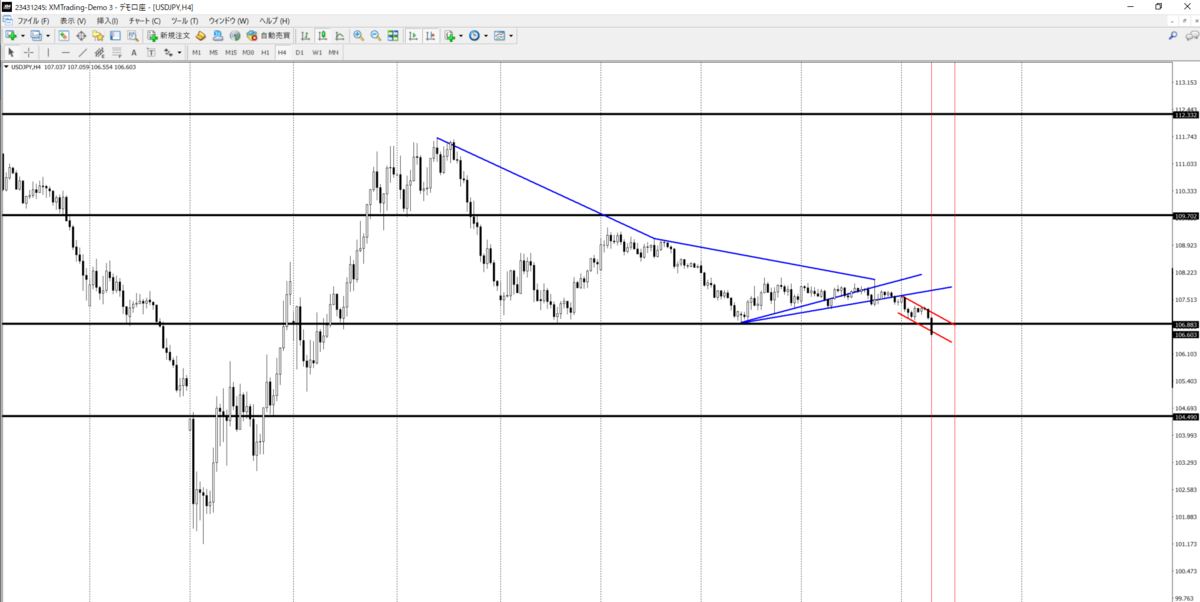Screen dimensions: 1200x602
Task: Switch chart to line chart mode
Action: 340,35
